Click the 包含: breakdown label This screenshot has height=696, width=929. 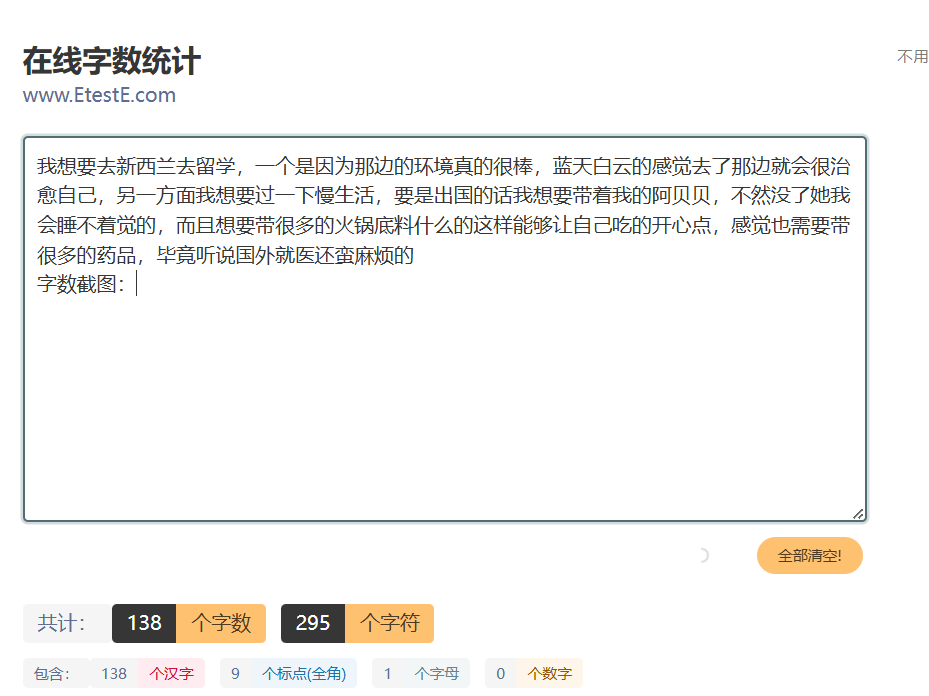(x=52, y=673)
